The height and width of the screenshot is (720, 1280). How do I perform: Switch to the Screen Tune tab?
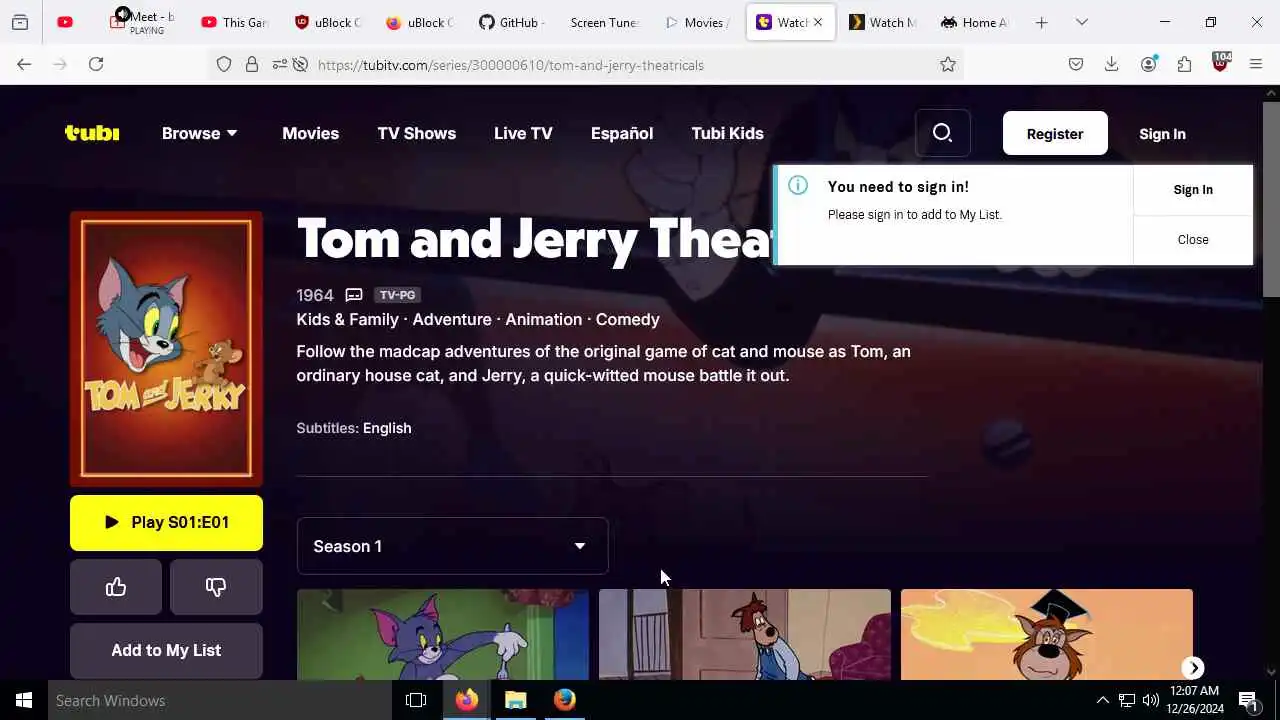click(x=603, y=22)
